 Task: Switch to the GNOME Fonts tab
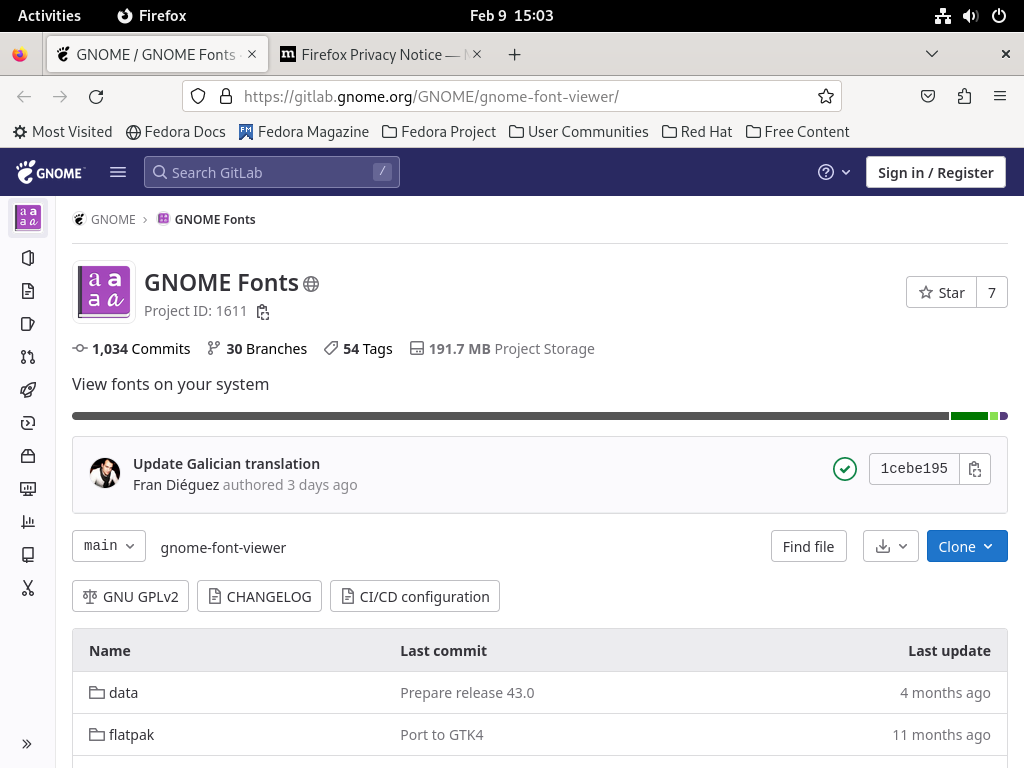(157, 55)
